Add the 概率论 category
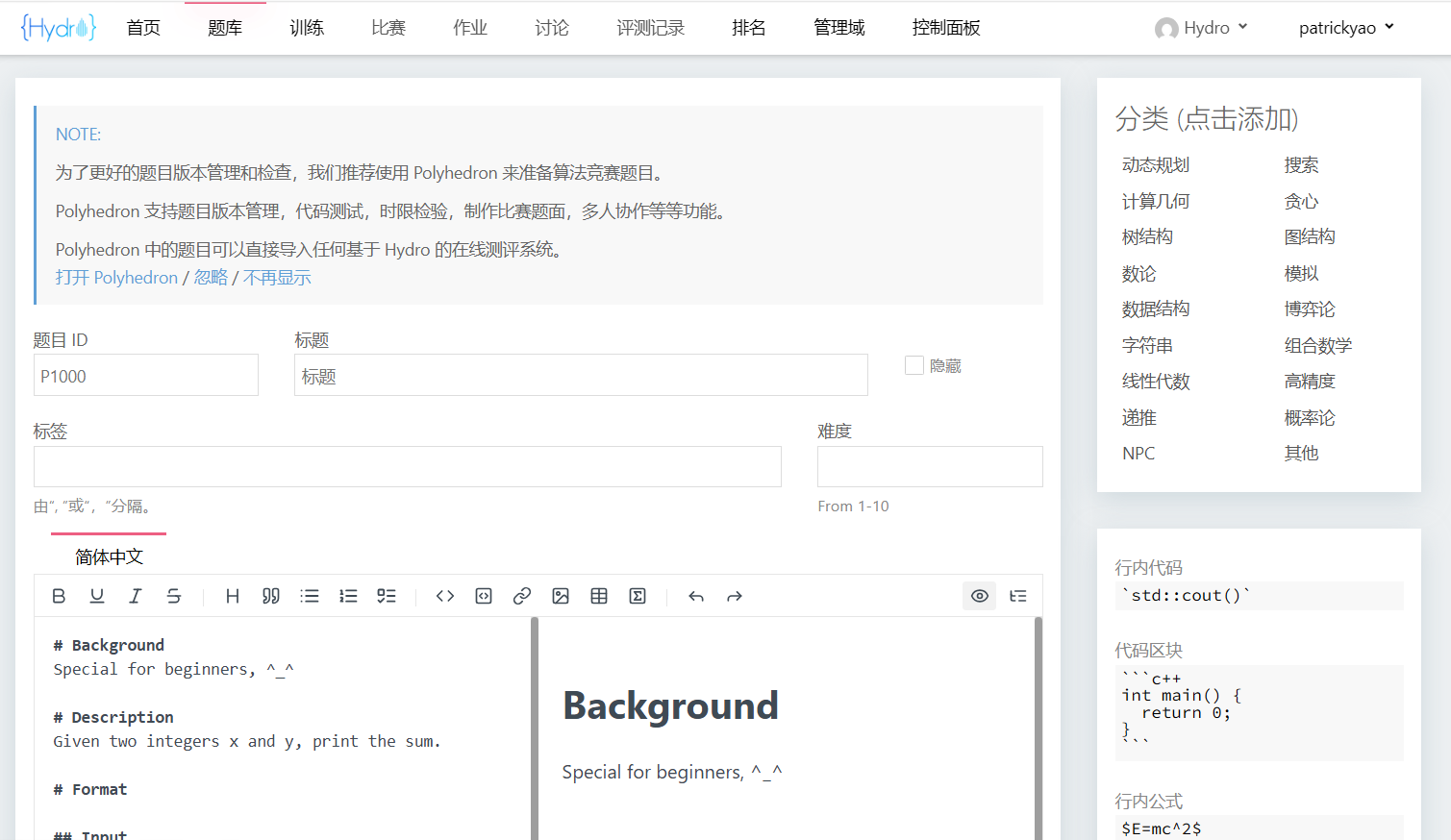This screenshot has height=840, width=1451. click(1310, 418)
